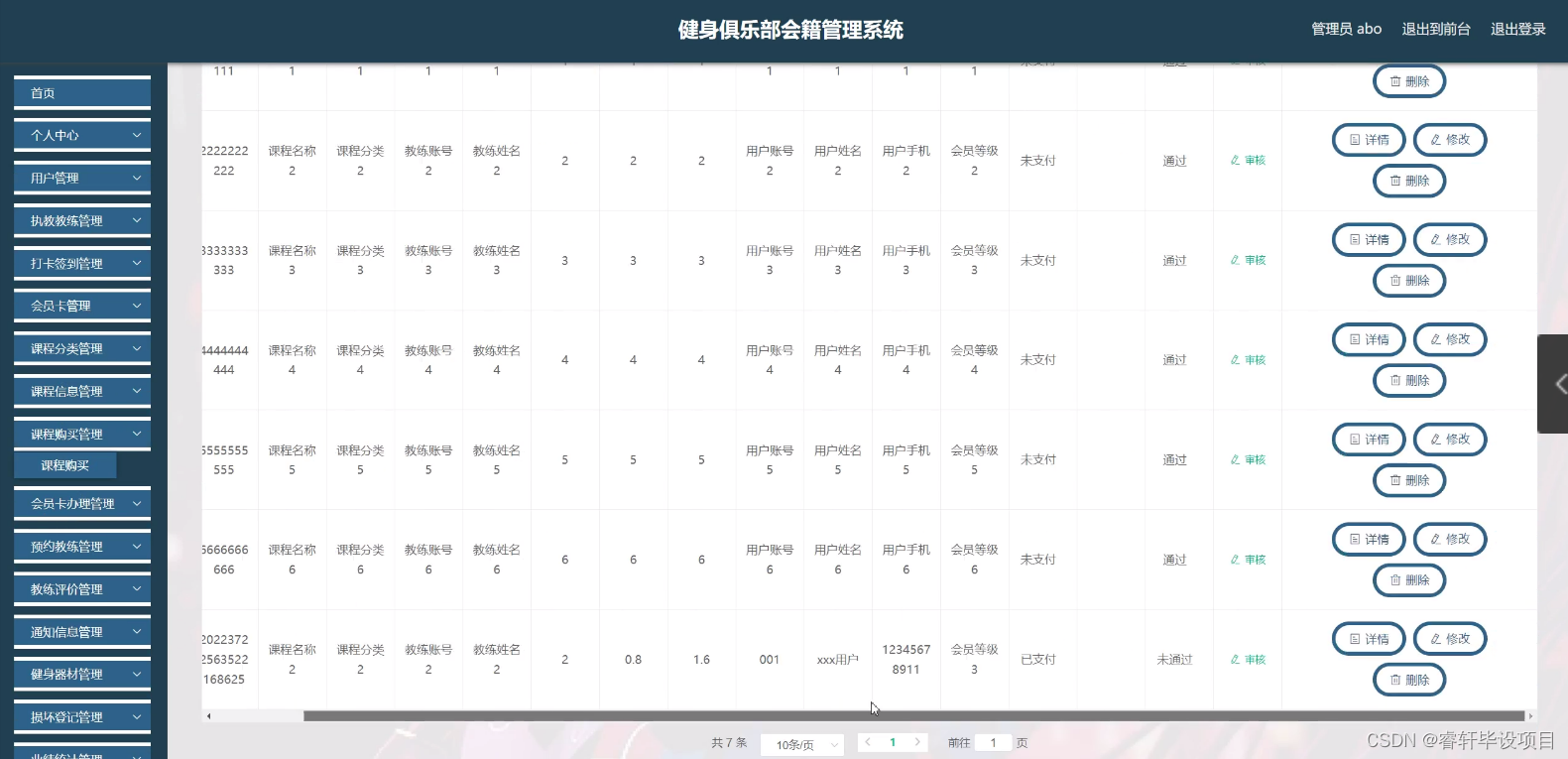Open 详情 for the 课程名称 4 row

pos(1369,339)
